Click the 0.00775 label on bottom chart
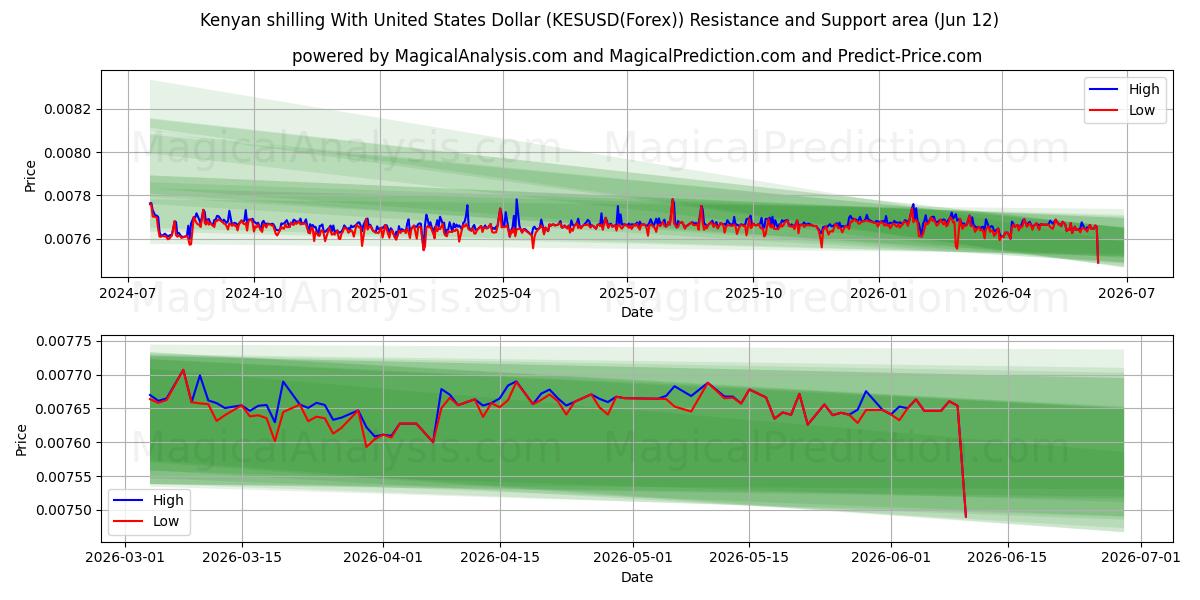The image size is (1200, 600). pyautogui.click(x=63, y=342)
